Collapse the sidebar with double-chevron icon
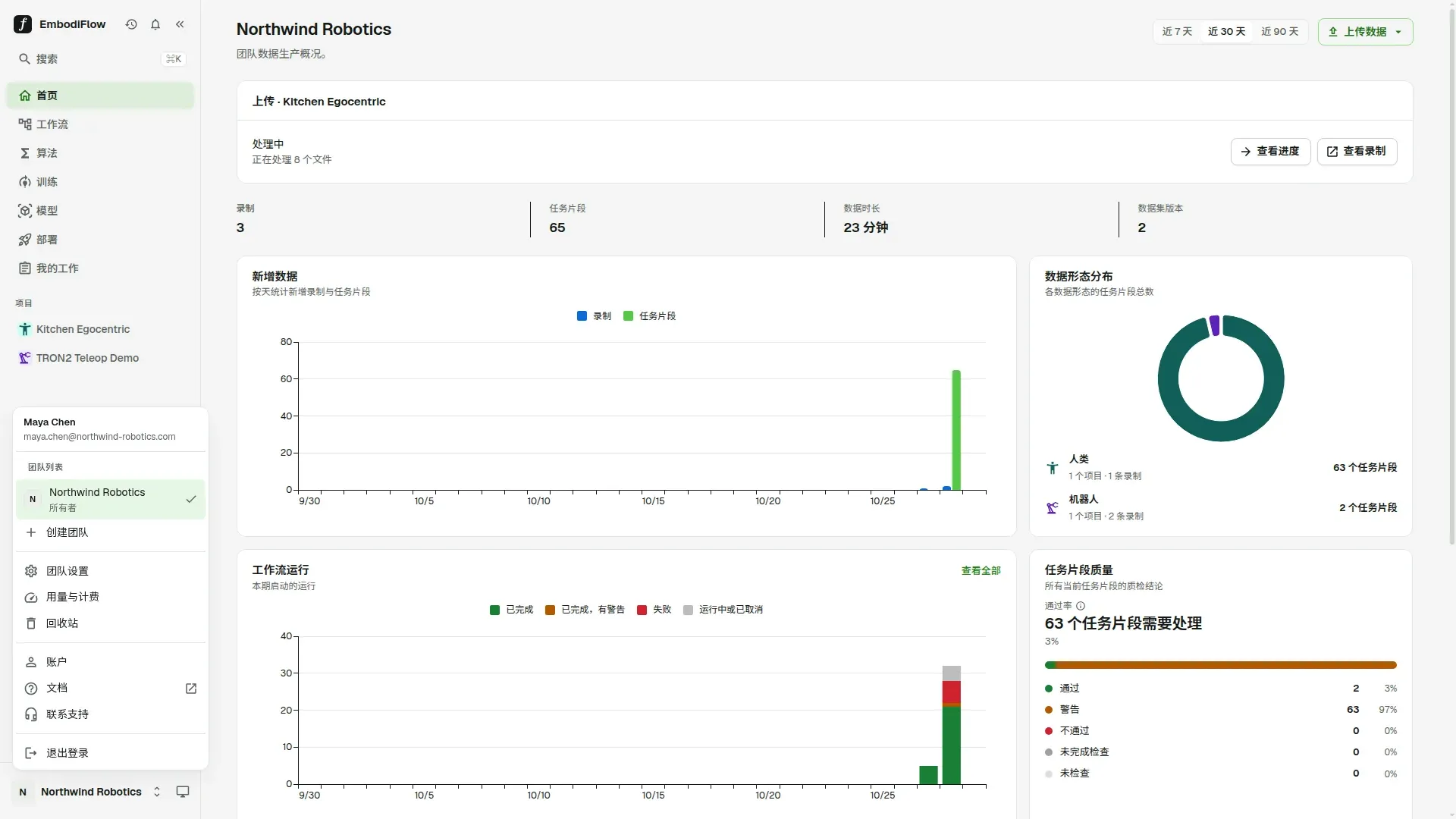Viewport: 1456px width, 819px height. coord(180,24)
